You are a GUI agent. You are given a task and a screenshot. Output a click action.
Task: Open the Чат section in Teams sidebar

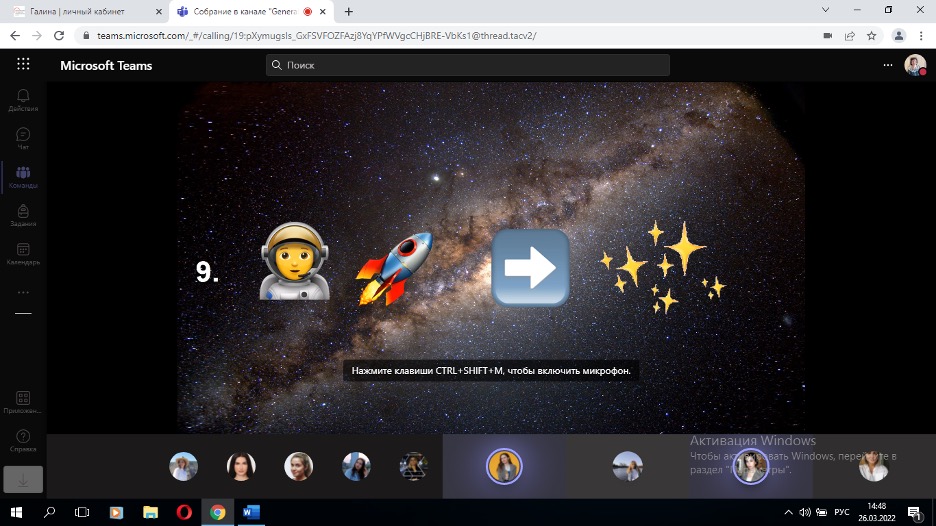point(23,138)
